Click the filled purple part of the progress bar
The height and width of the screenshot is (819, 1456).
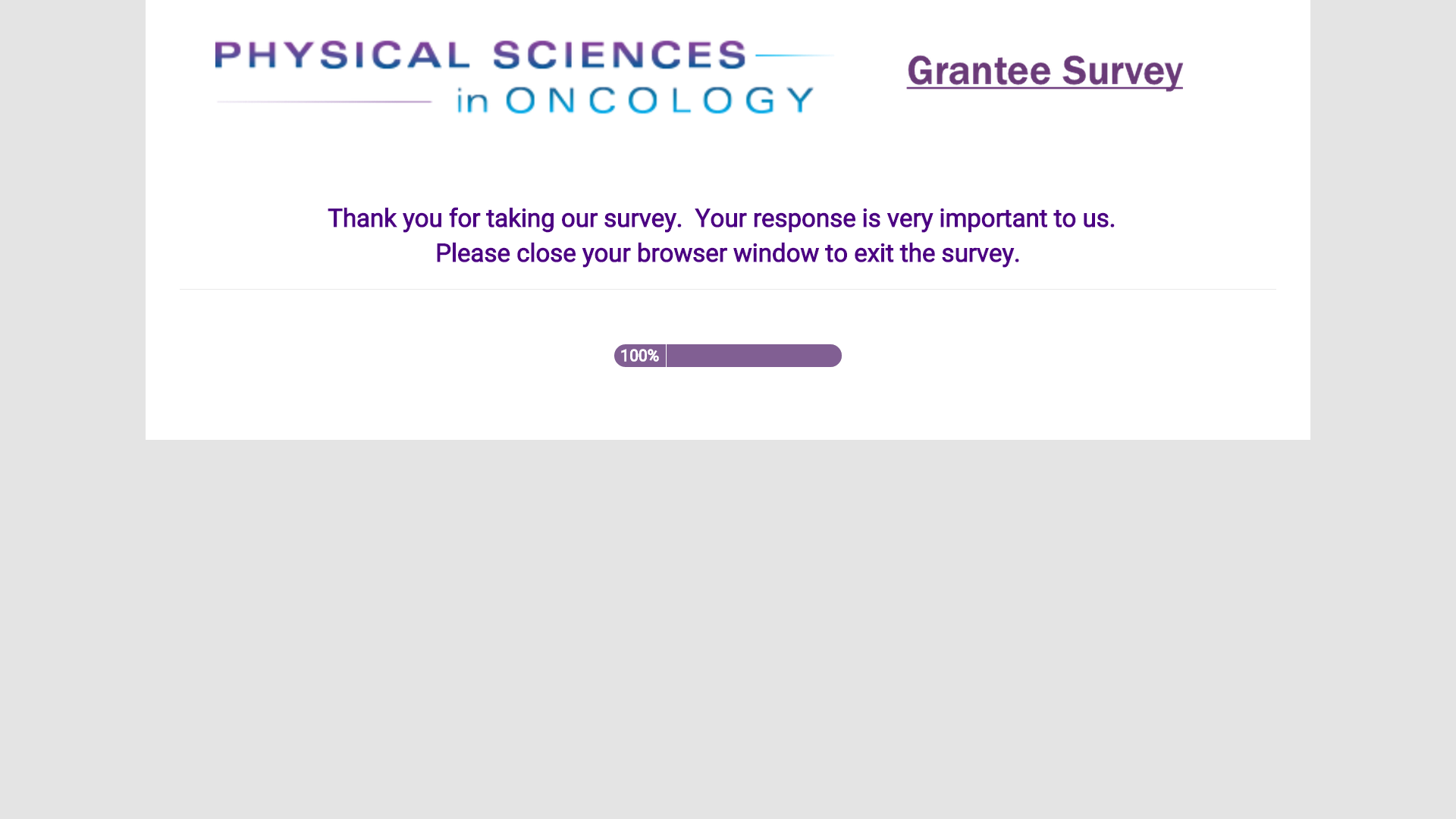[751, 356]
